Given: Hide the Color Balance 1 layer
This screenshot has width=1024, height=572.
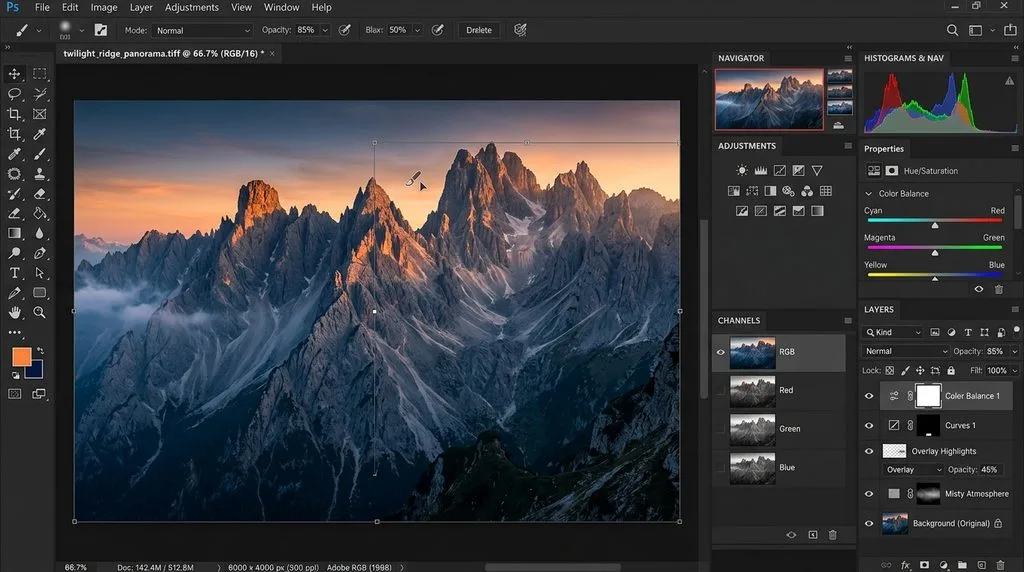Looking at the screenshot, I should (869, 396).
